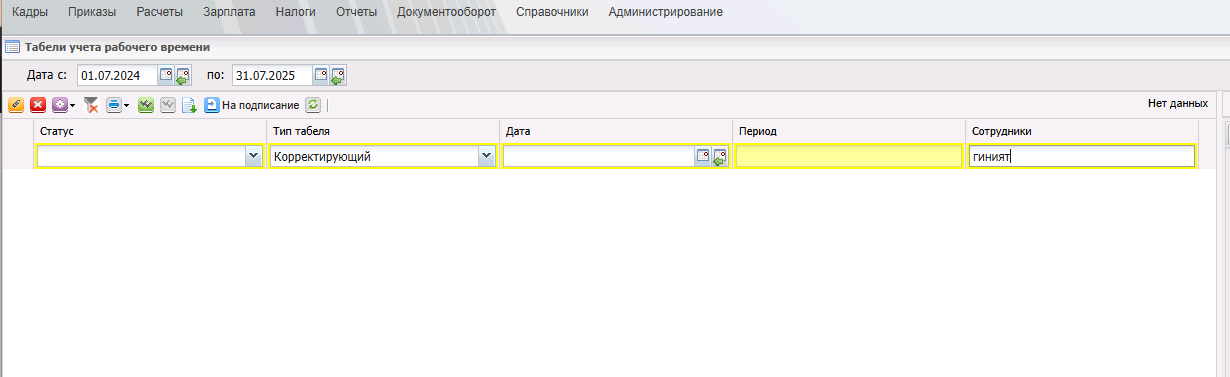The height and width of the screenshot is (377, 1230).
Task: Sort by the 'Дата' column header
Action: (x=616, y=131)
